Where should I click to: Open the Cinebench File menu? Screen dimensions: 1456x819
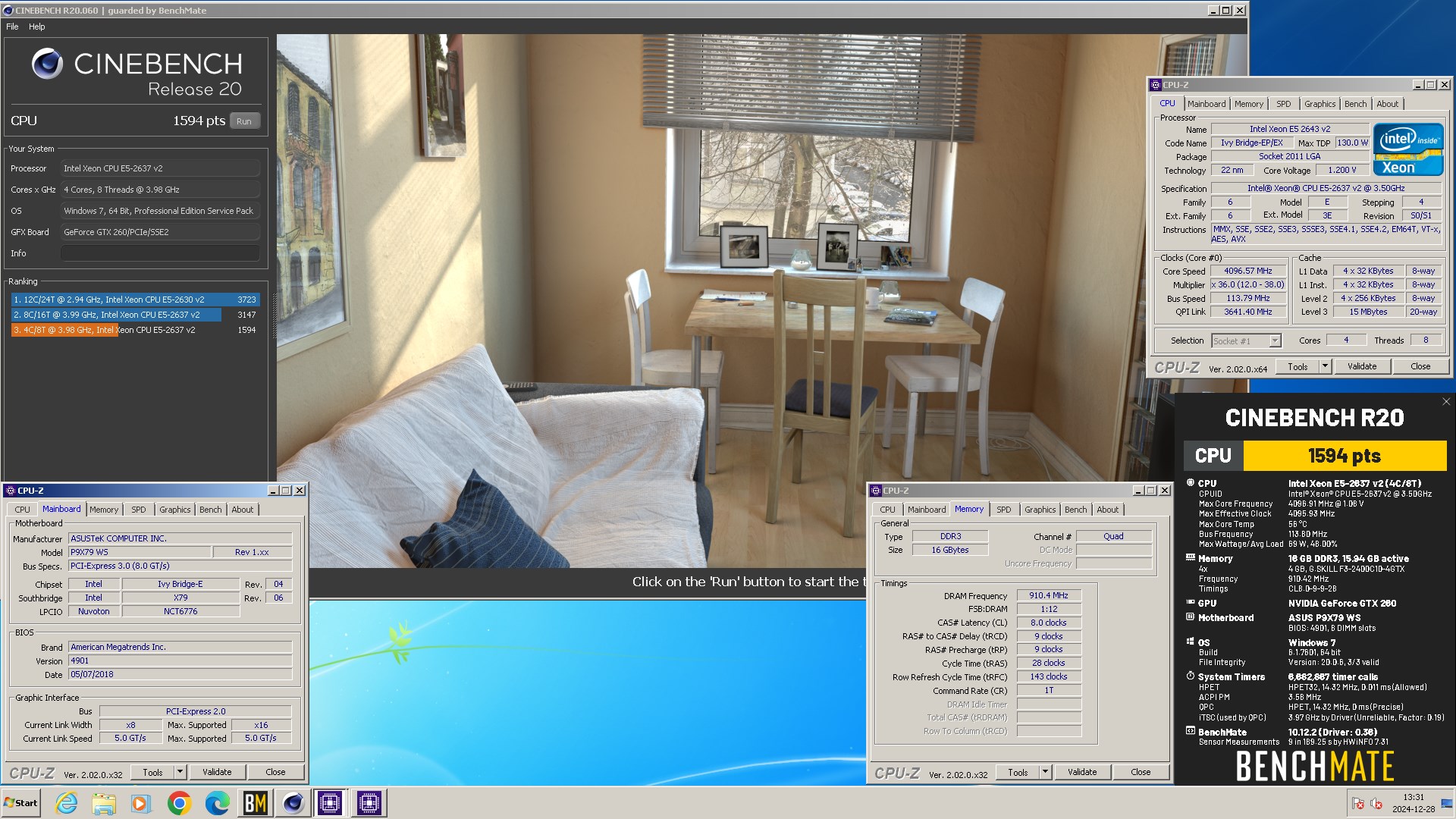(x=12, y=27)
